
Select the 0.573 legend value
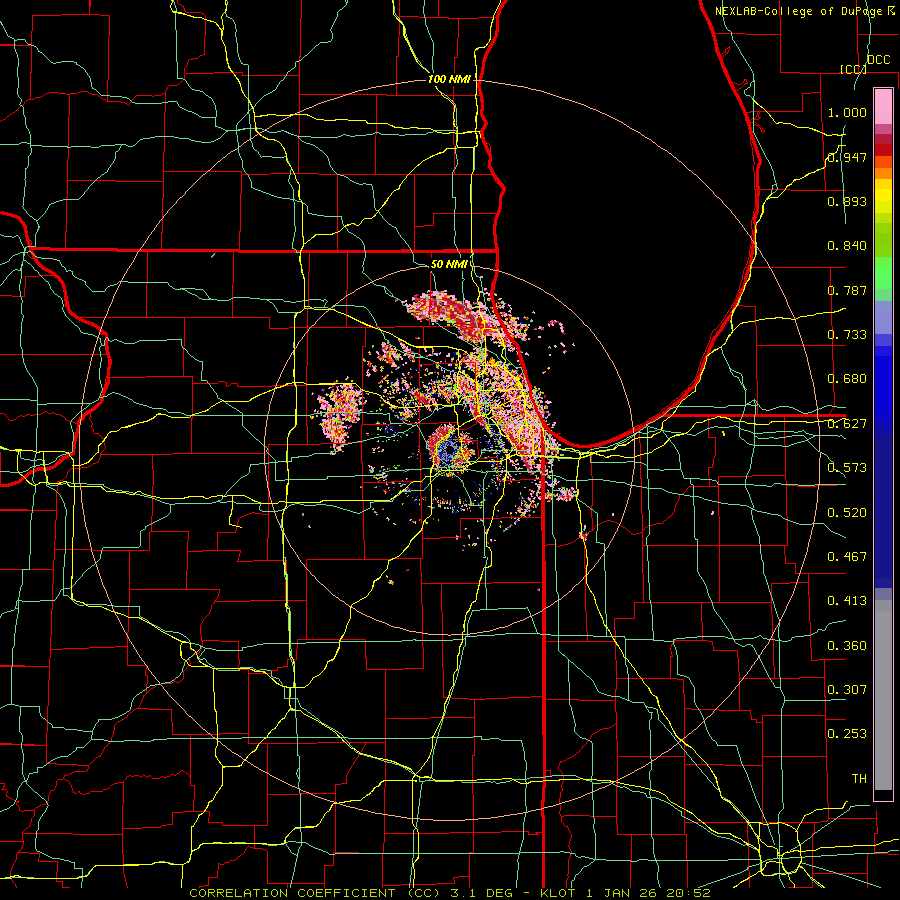pos(847,468)
